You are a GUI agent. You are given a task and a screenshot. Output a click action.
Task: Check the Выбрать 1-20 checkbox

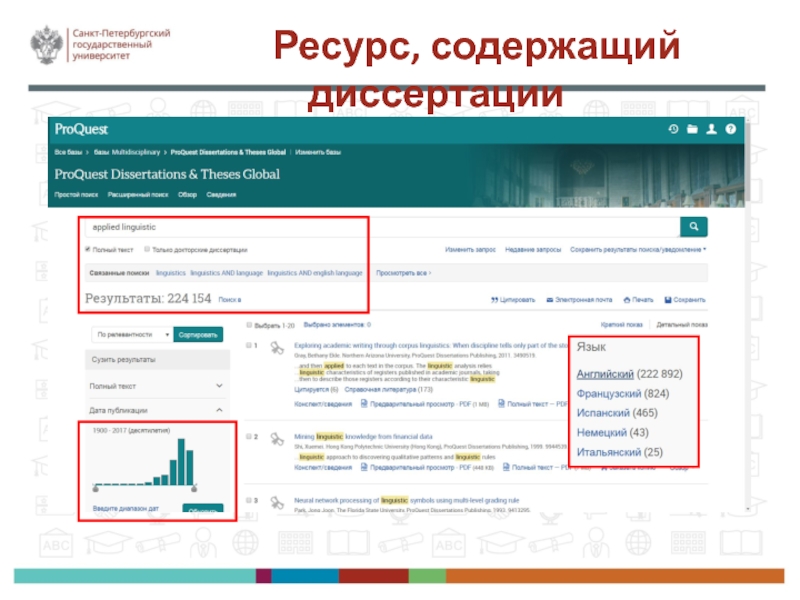[x=249, y=325]
